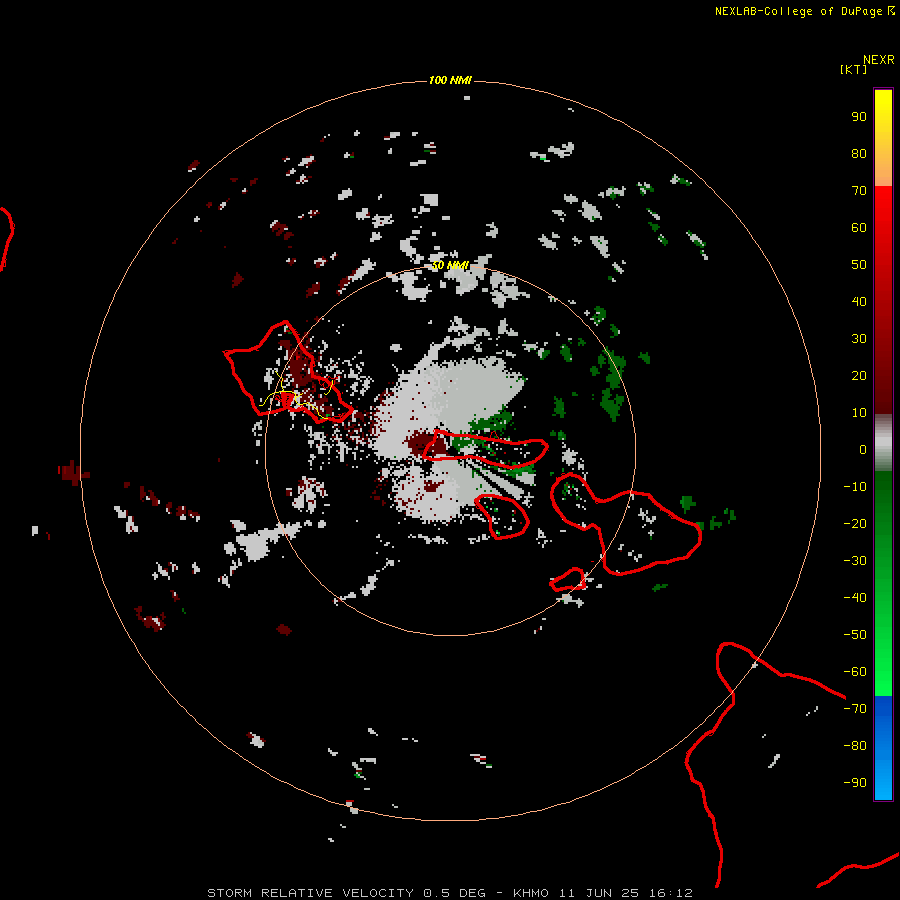Click the gray zero-velocity segment of the color bar
Screen dimensions: 900x900
click(883, 443)
